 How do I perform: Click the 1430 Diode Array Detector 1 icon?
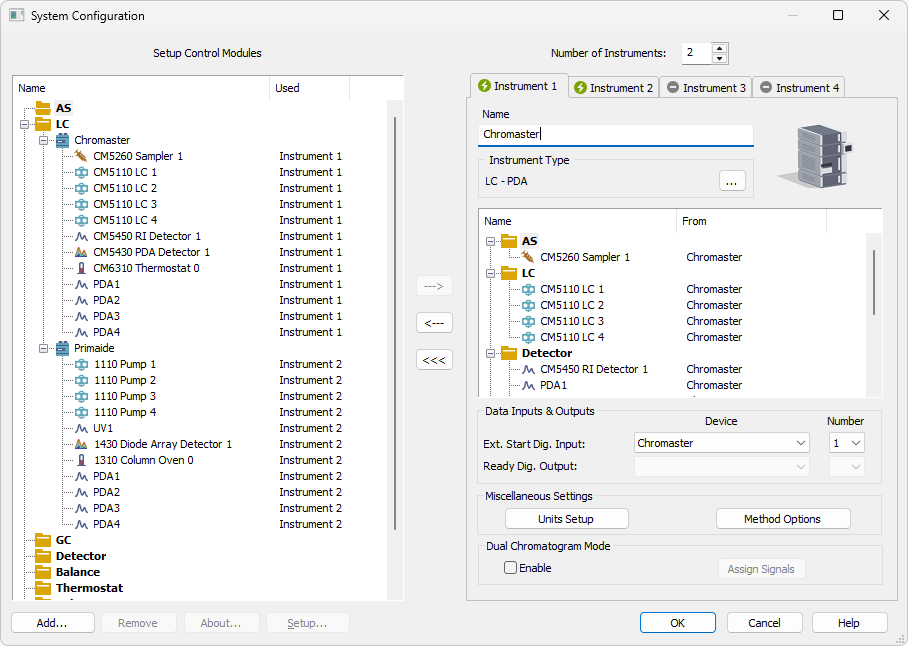coord(81,444)
